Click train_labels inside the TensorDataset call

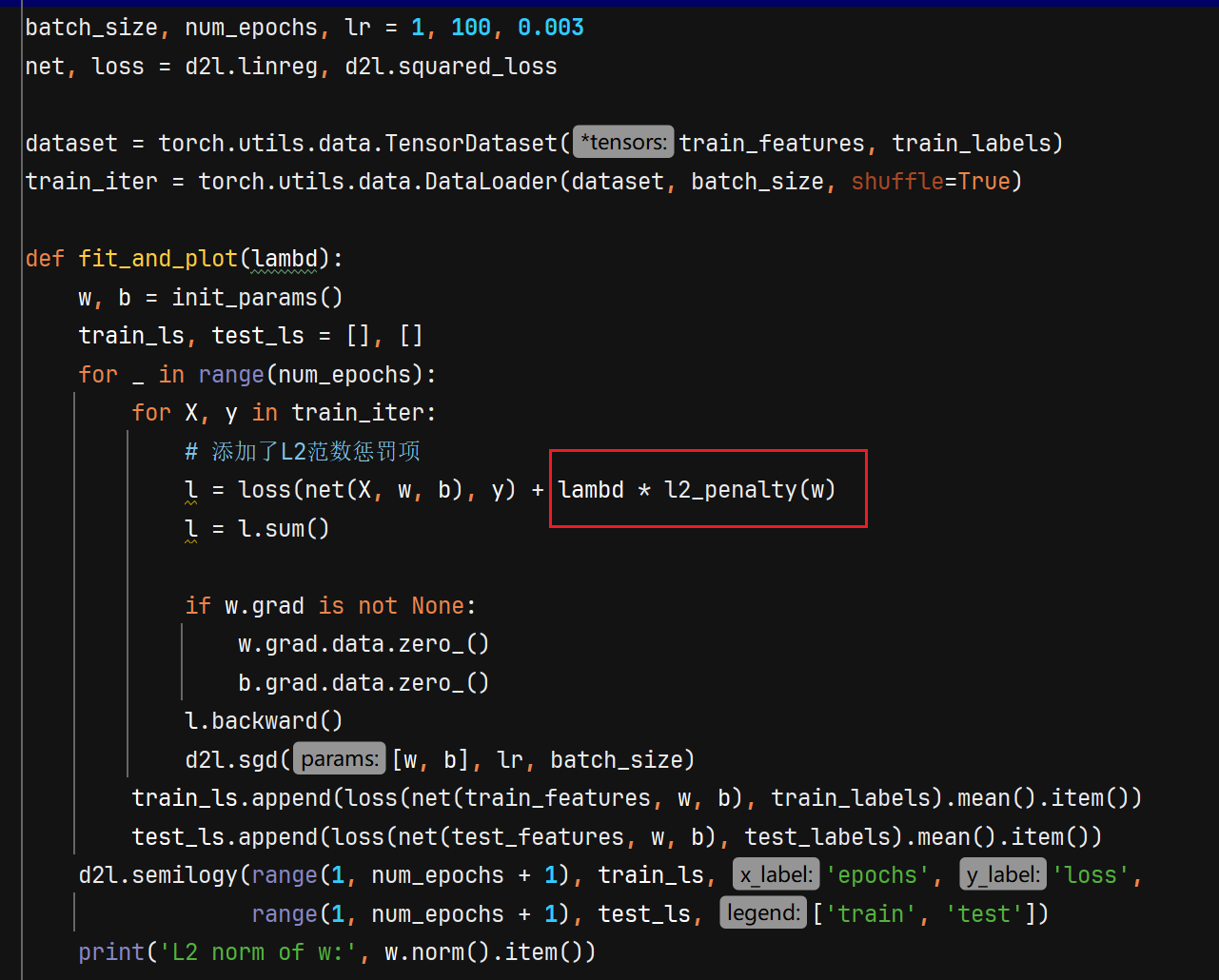971,144
